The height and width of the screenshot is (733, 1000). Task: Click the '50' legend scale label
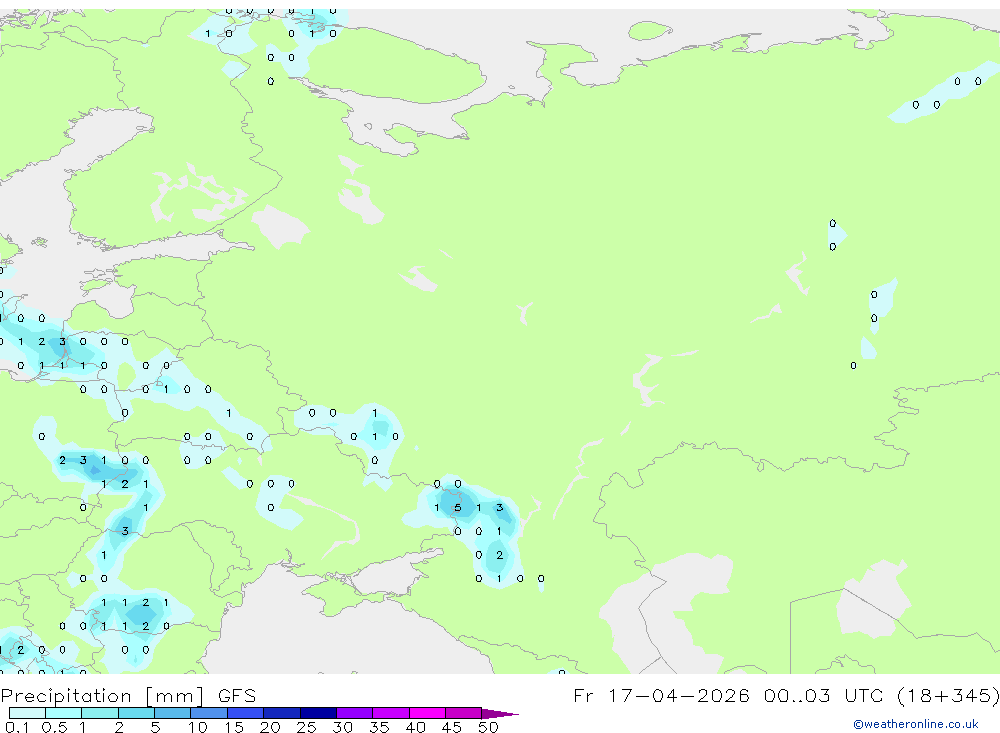coord(489,727)
